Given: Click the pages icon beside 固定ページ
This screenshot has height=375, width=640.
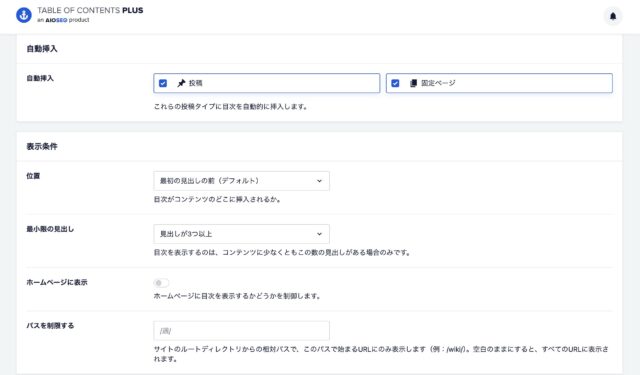Looking at the screenshot, I should coord(413,83).
